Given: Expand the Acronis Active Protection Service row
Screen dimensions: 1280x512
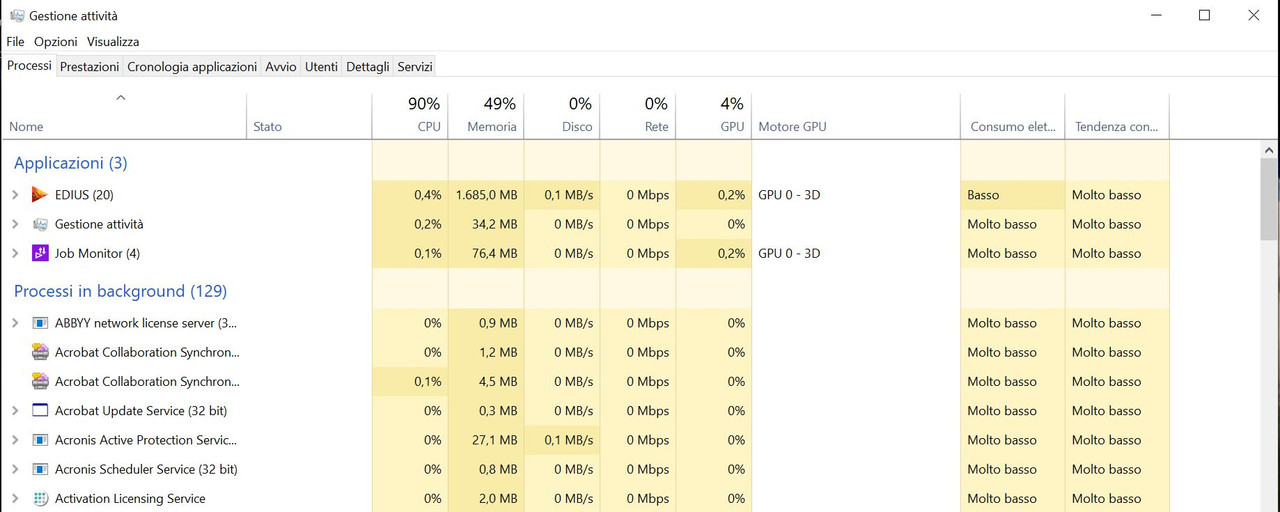Looking at the screenshot, I should [x=15, y=440].
